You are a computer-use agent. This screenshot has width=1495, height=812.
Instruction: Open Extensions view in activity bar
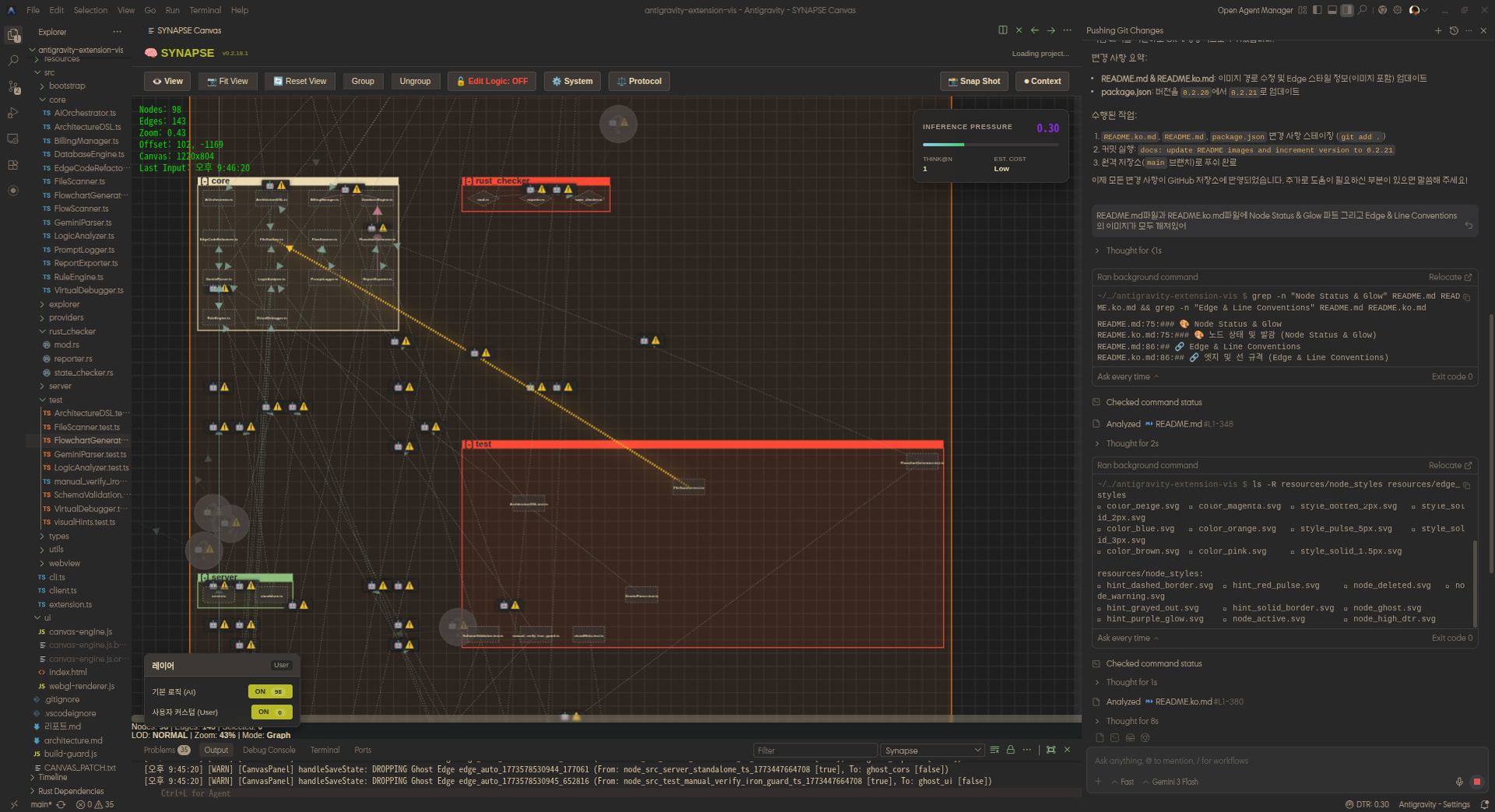tap(13, 165)
